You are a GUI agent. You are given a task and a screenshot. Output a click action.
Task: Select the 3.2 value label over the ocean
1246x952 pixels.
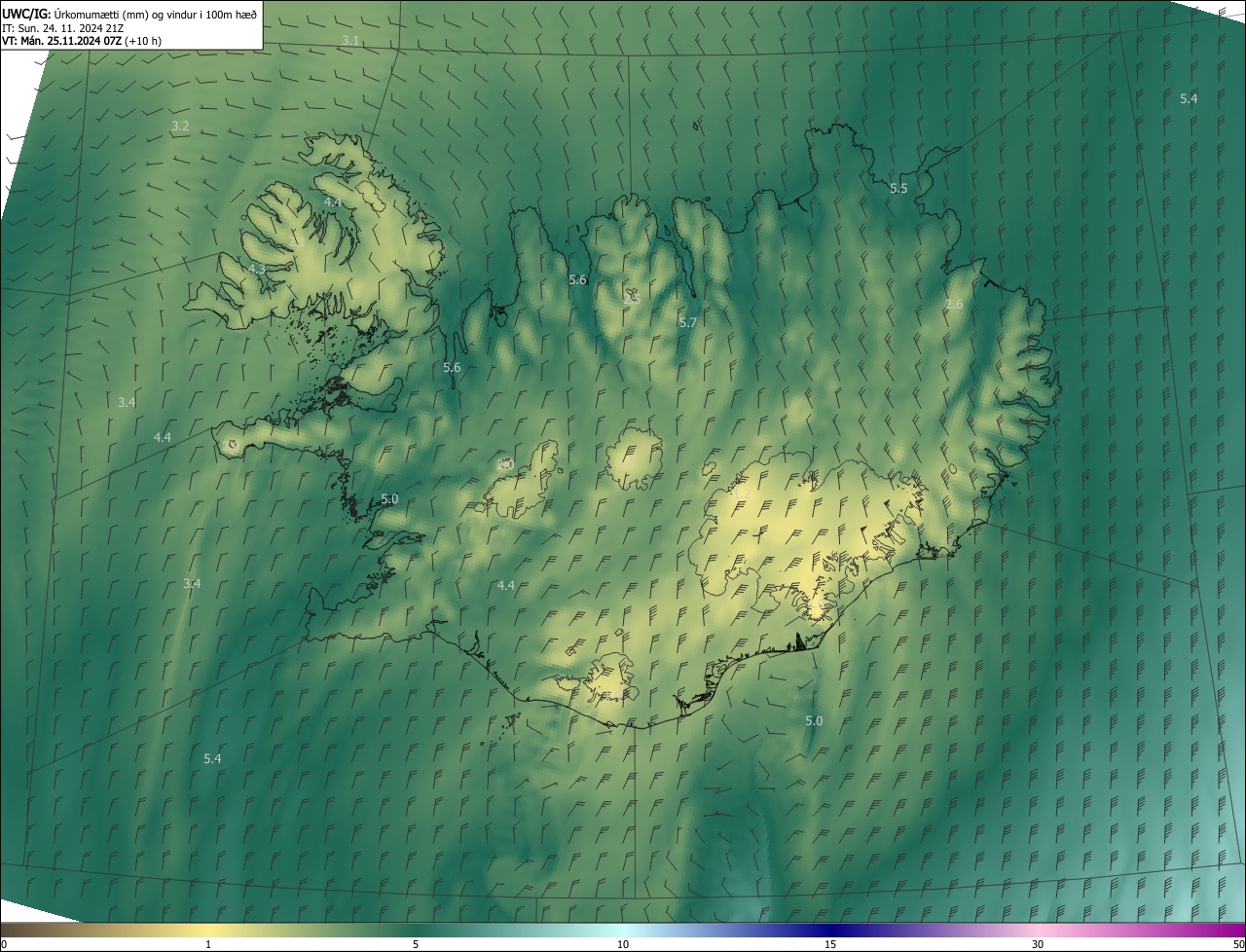180,126
